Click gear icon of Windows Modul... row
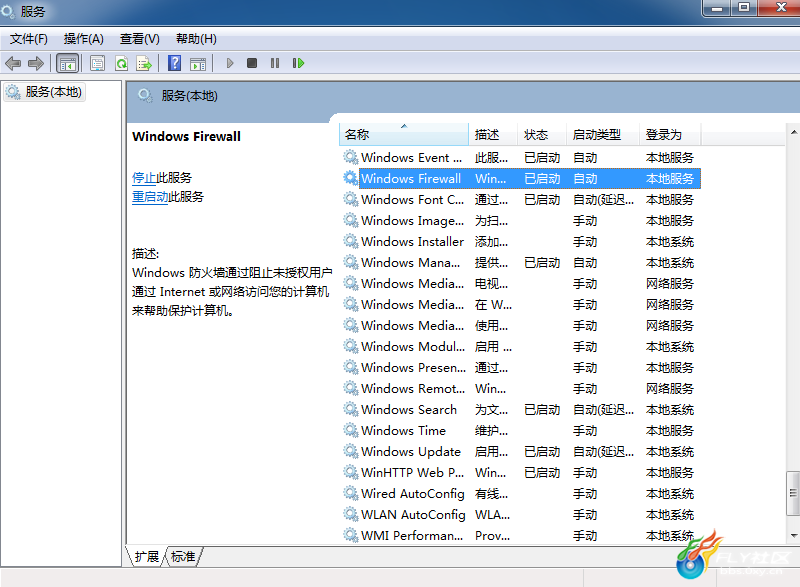Image resolution: width=800 pixels, height=587 pixels. [351, 346]
